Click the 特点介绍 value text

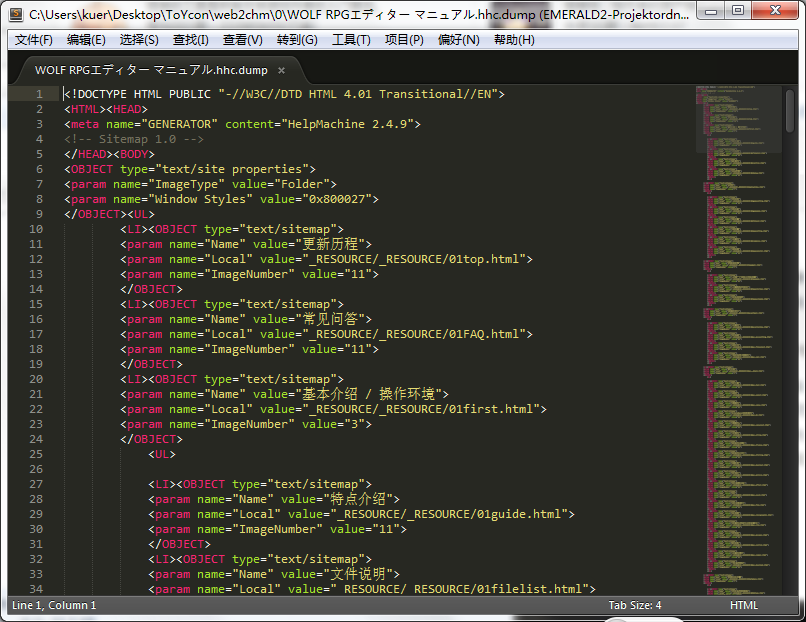point(358,499)
